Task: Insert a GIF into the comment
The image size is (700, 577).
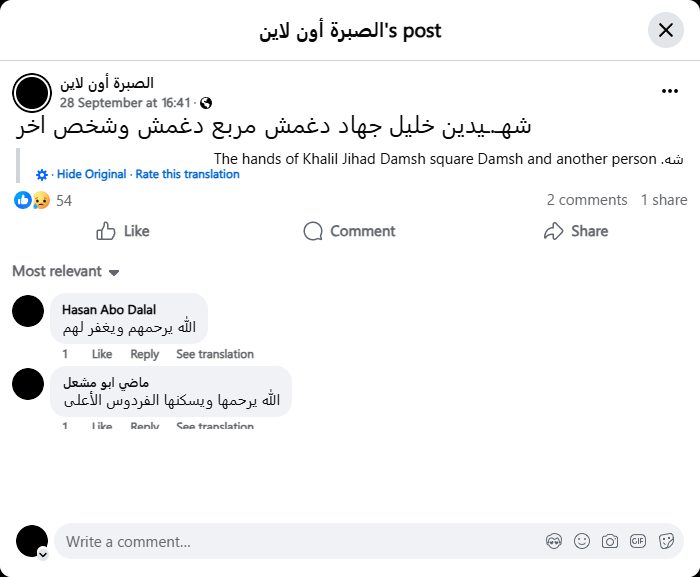Action: (638, 541)
